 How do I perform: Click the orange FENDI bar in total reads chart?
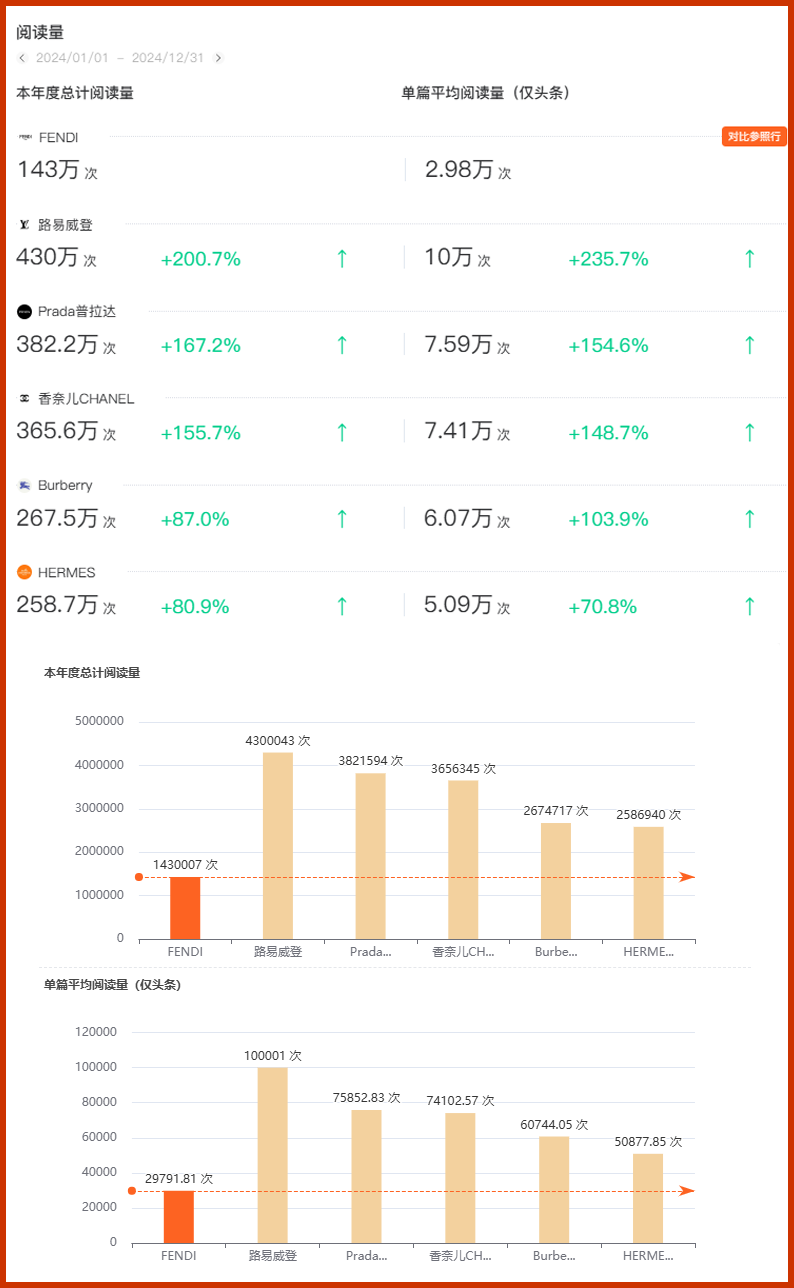click(x=185, y=908)
